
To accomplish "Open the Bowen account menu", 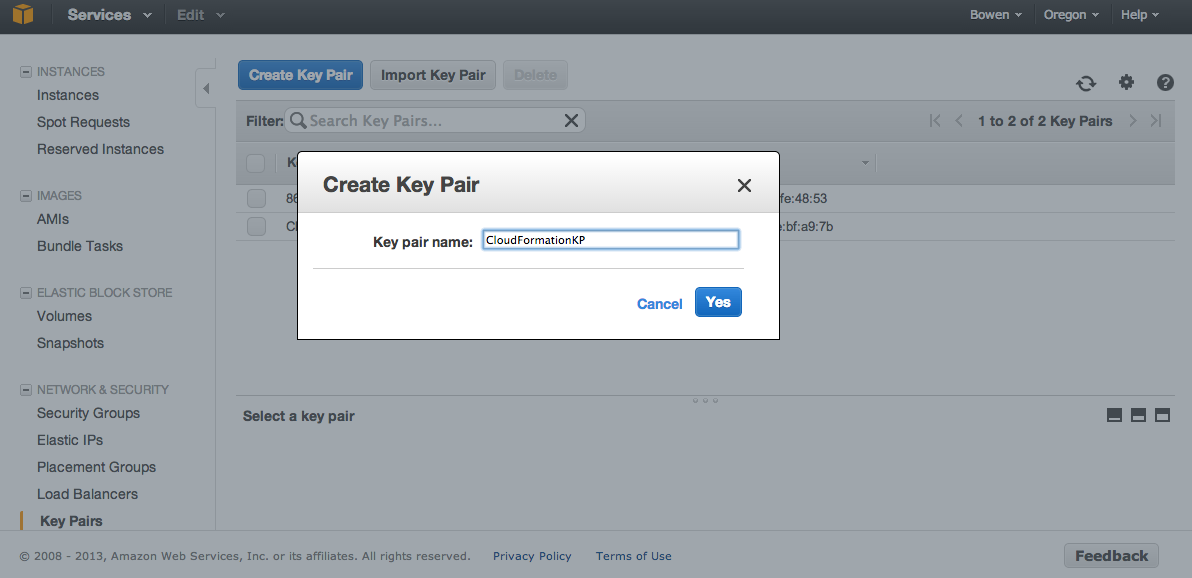I will point(996,14).
